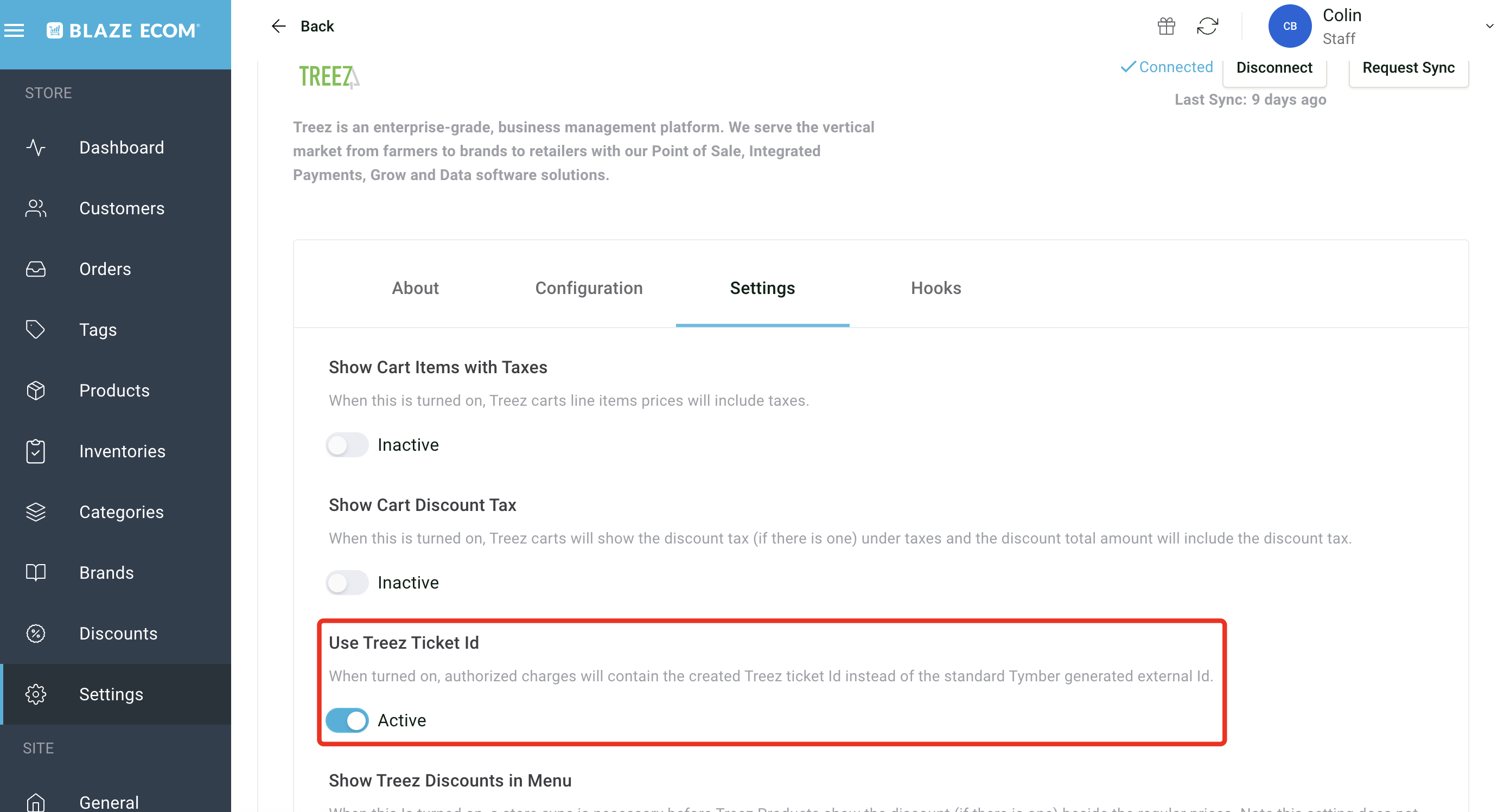This screenshot has width=1504, height=812.
Task: Click the refresh sync icon
Action: pyautogui.click(x=1207, y=26)
